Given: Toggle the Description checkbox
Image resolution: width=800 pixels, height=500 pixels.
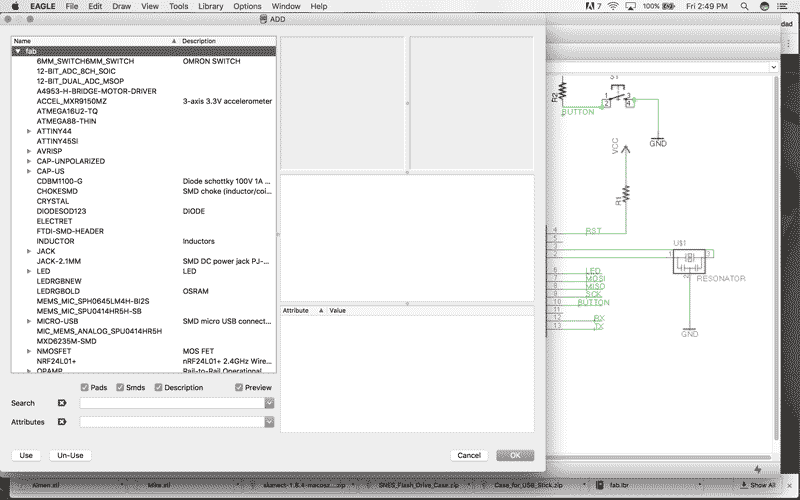Looking at the screenshot, I should pyautogui.click(x=159, y=388).
